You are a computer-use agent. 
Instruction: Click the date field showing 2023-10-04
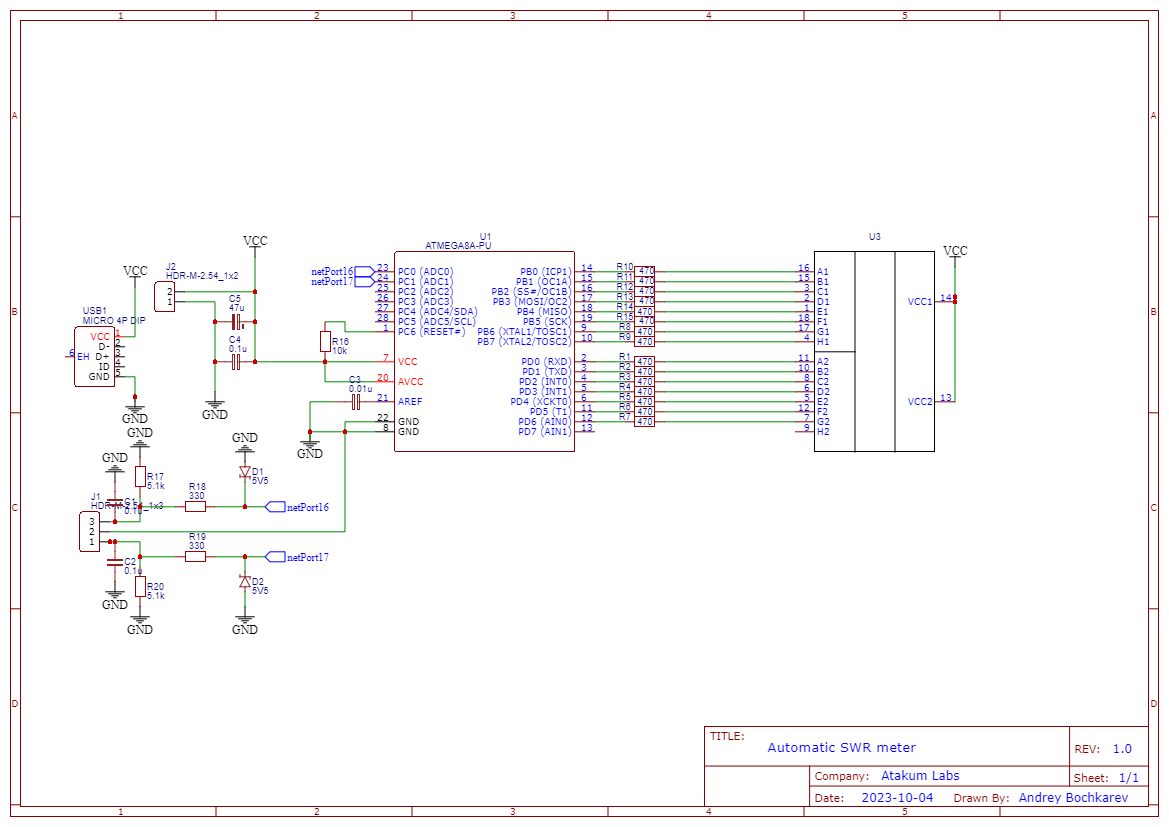click(897, 798)
